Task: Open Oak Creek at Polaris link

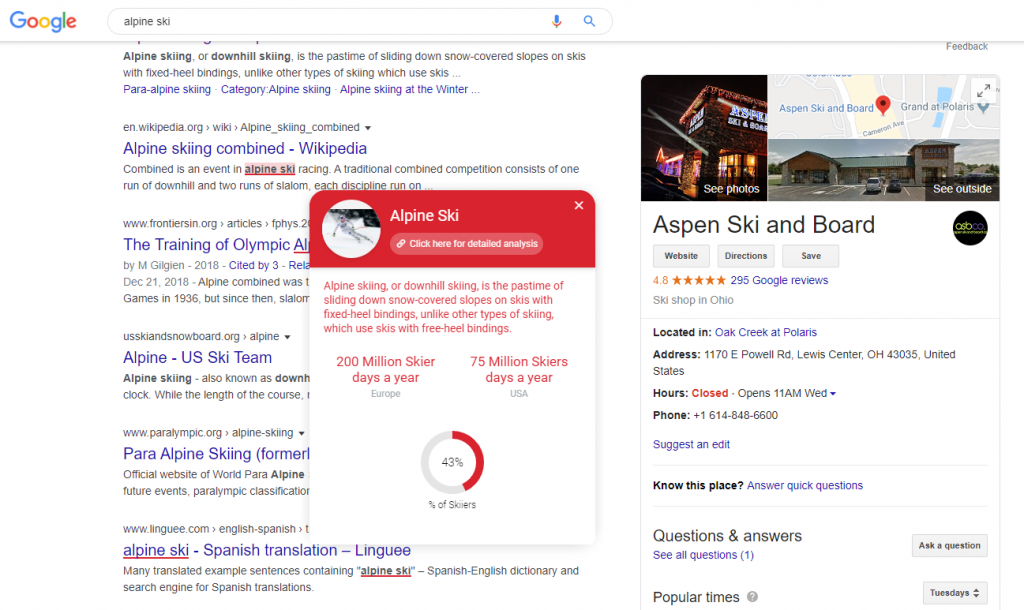Action: tap(765, 332)
